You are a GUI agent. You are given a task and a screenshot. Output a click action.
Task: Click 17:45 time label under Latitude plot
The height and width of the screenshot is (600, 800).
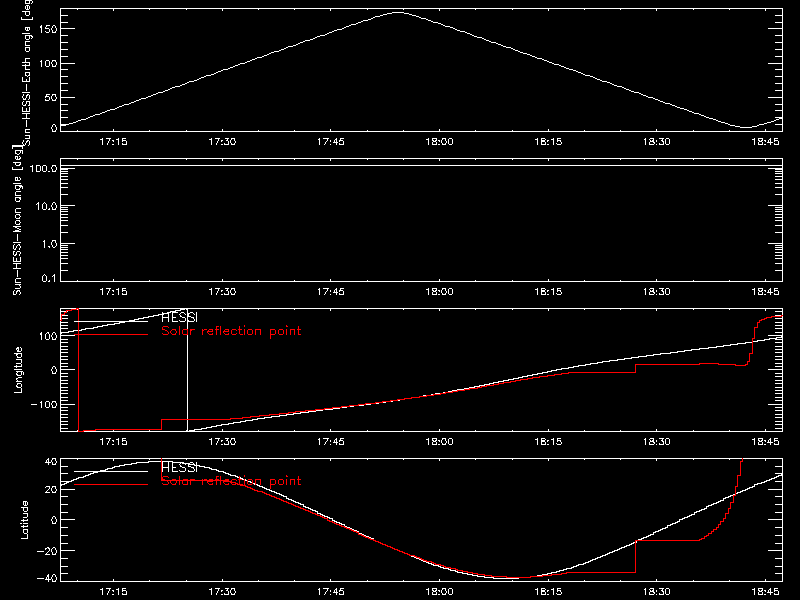click(x=331, y=591)
